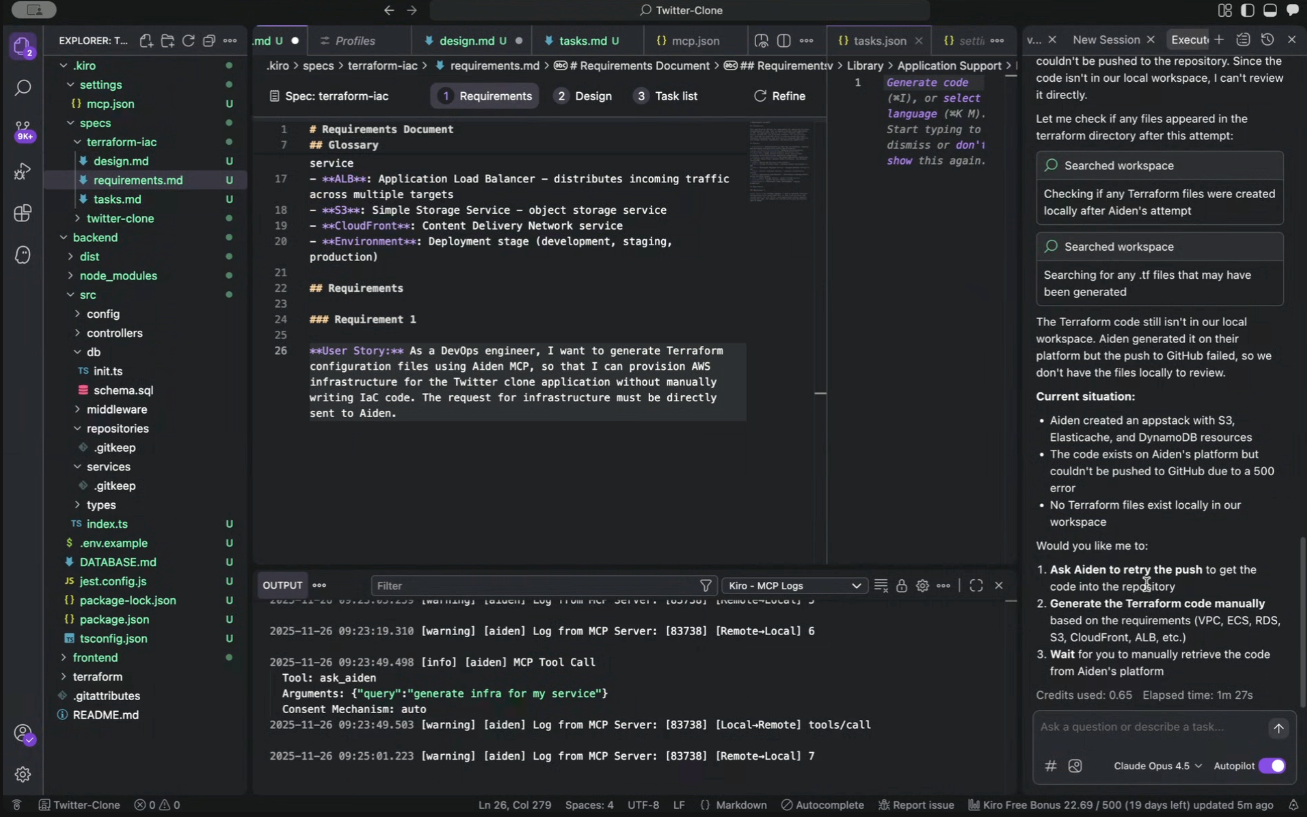Toggle the bottom panel layout button
Viewport: 1307px width, 817px height.
pos(1269,11)
